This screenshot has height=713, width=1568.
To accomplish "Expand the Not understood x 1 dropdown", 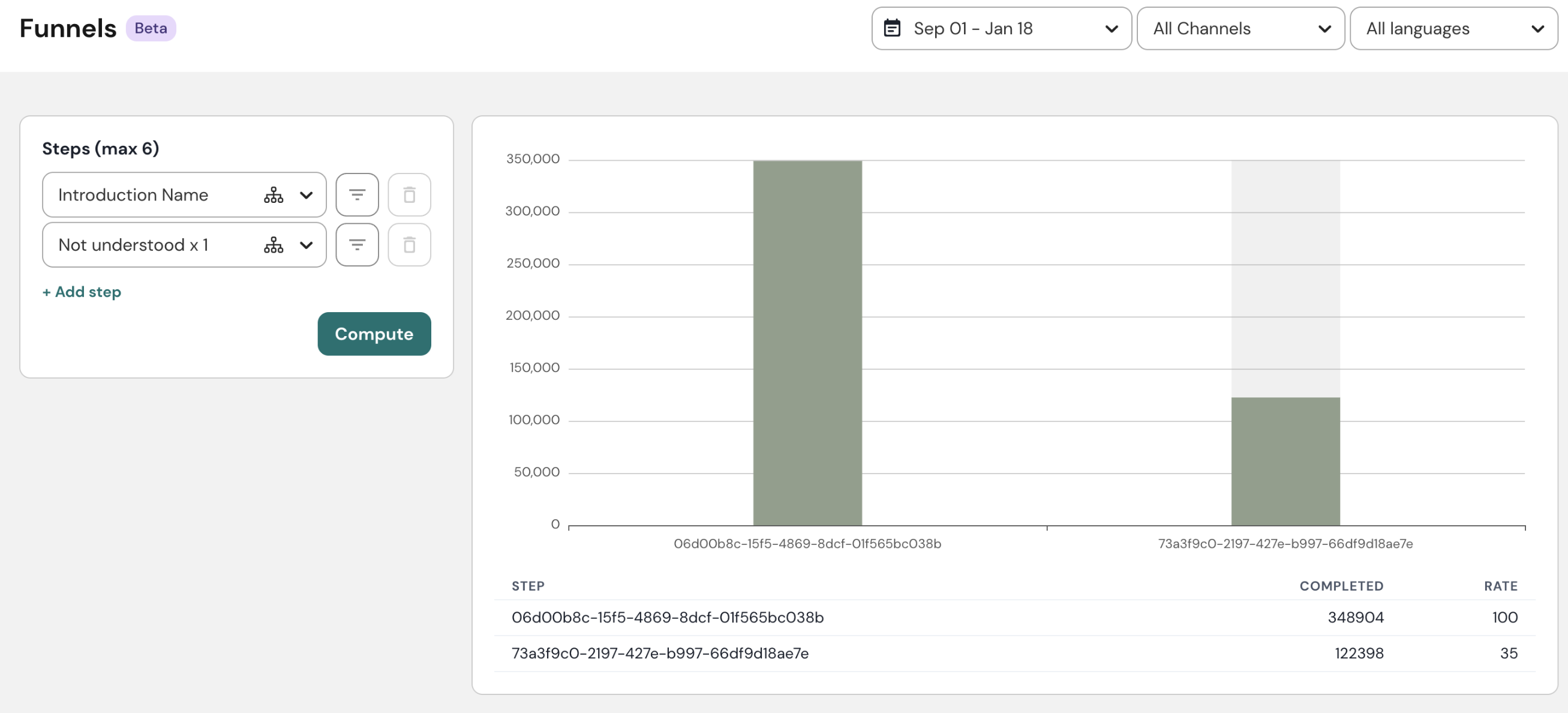I will [306, 245].
